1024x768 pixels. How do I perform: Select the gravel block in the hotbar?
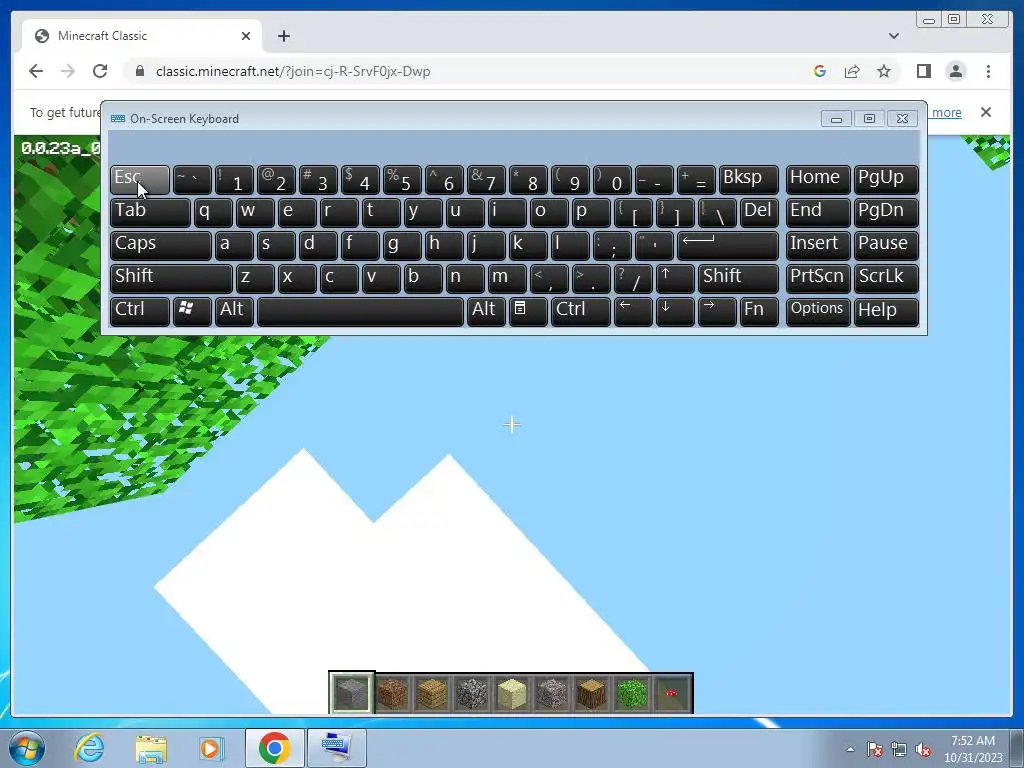552,693
